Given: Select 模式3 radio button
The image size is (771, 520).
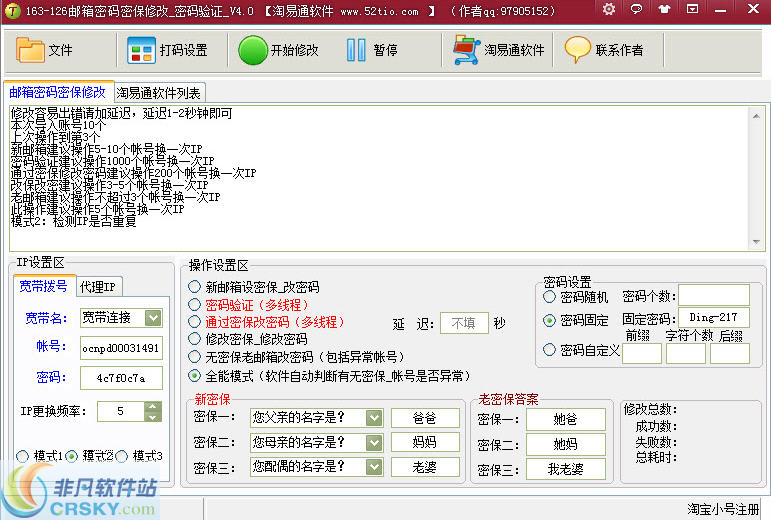Looking at the screenshot, I should tap(121, 456).
